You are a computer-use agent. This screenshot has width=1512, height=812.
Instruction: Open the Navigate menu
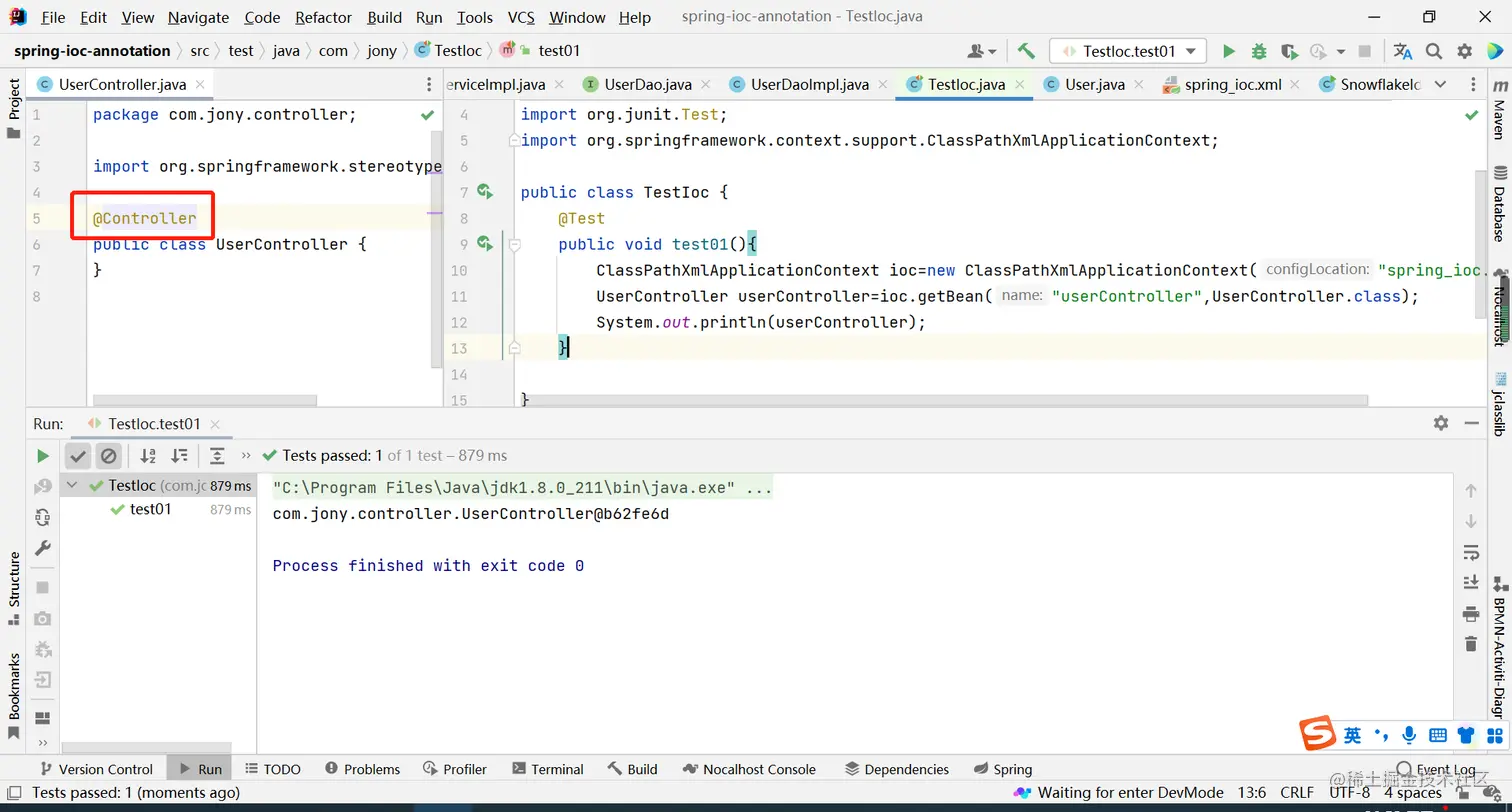click(198, 17)
